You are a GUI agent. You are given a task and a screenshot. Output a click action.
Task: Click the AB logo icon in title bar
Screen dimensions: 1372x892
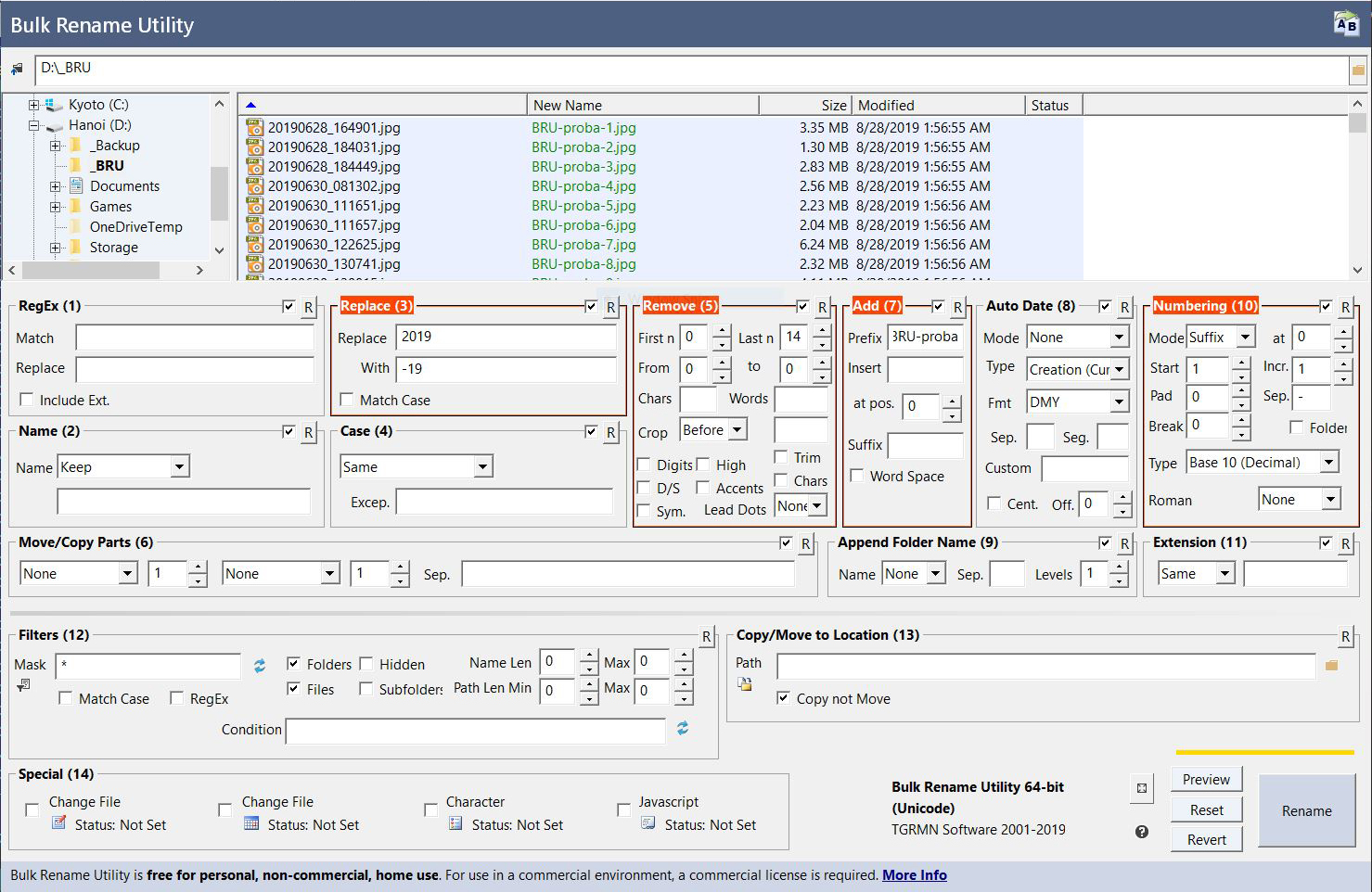(x=1345, y=24)
